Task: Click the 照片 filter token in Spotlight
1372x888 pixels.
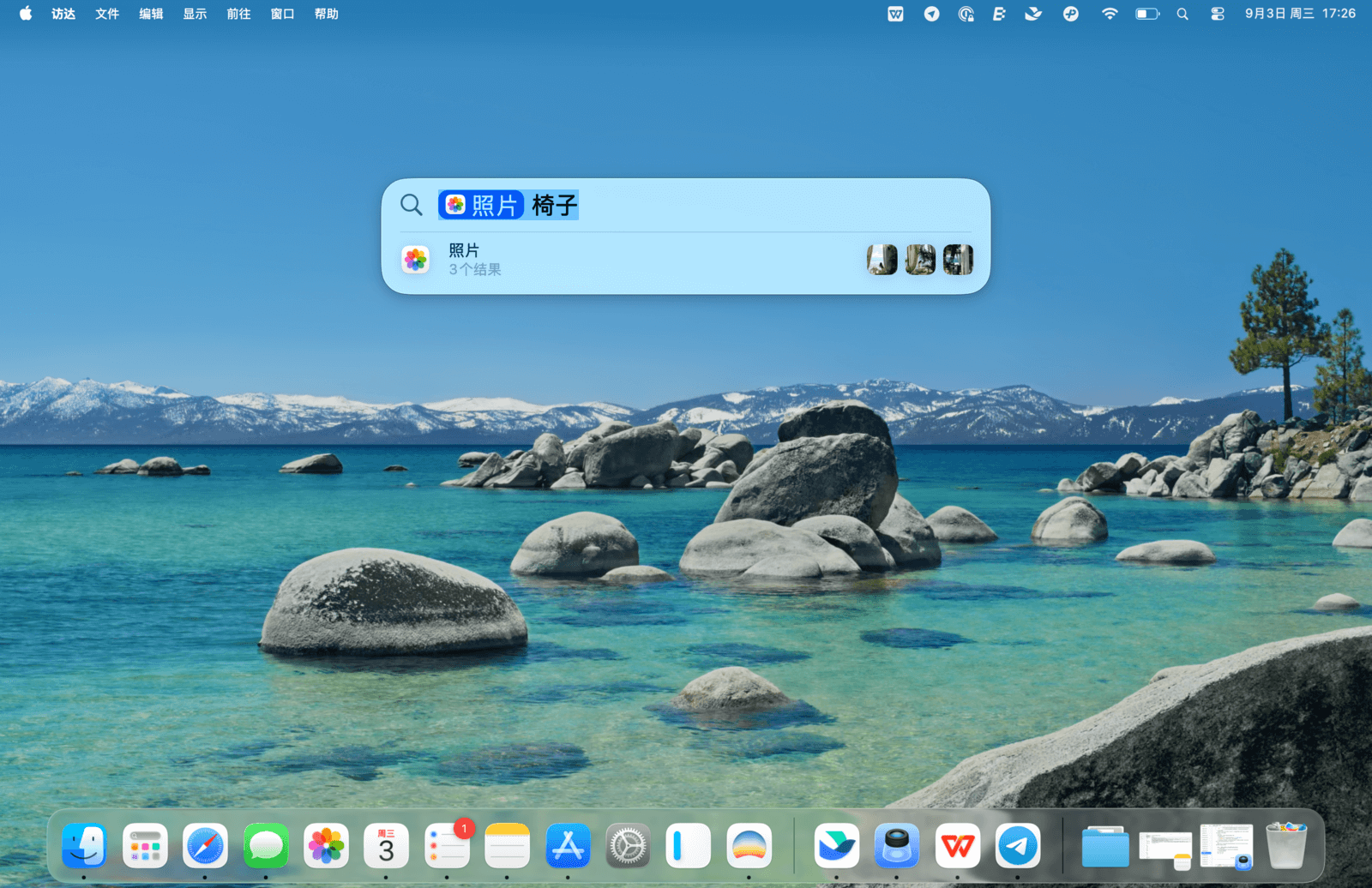Action: coord(481,206)
